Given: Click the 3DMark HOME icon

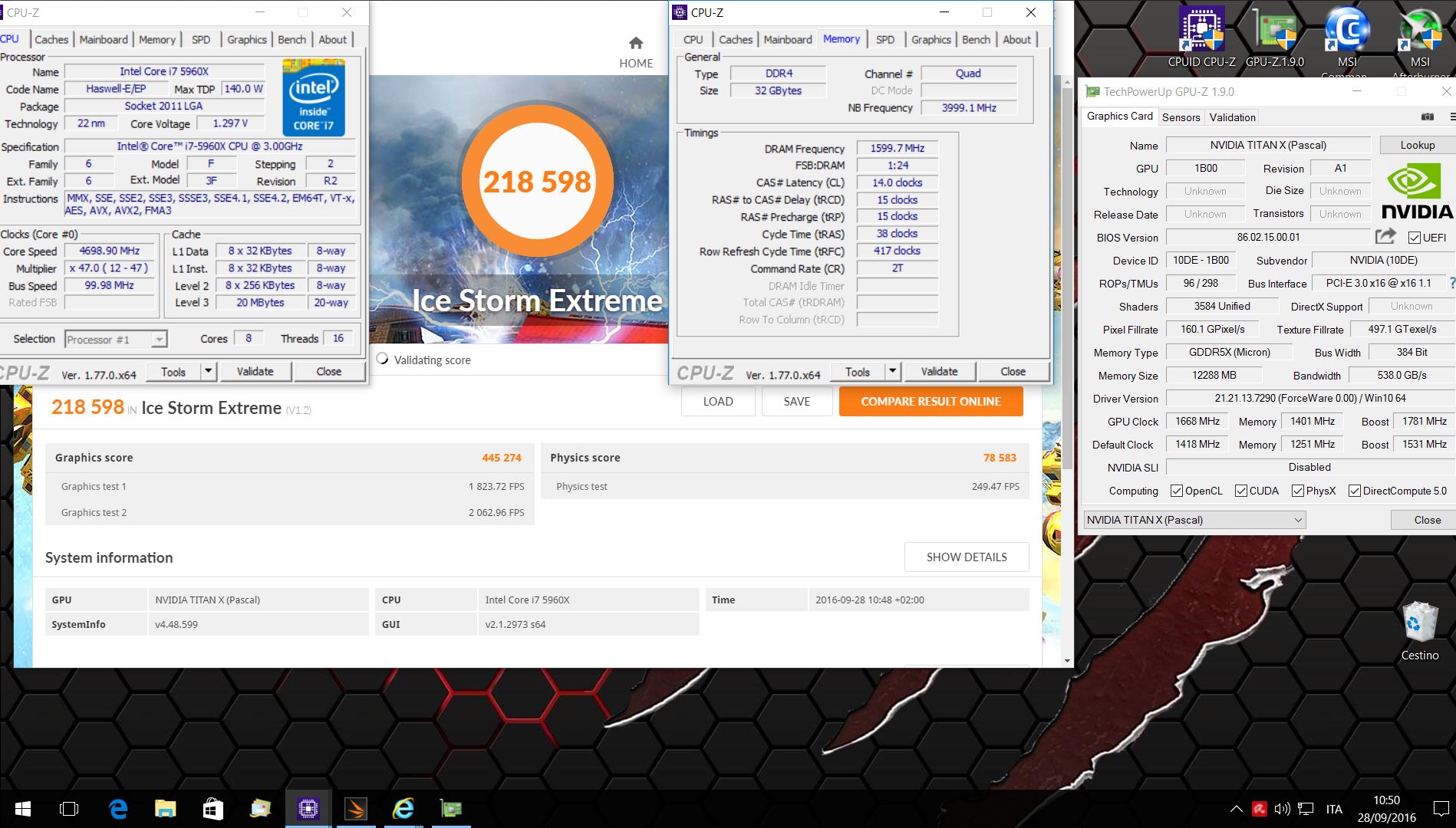Looking at the screenshot, I should click(636, 43).
